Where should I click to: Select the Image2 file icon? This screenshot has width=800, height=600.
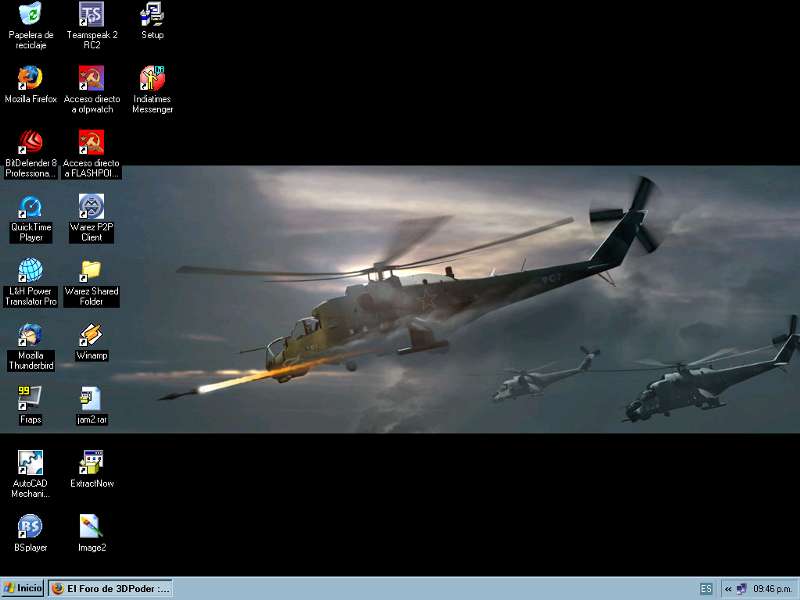[91, 527]
